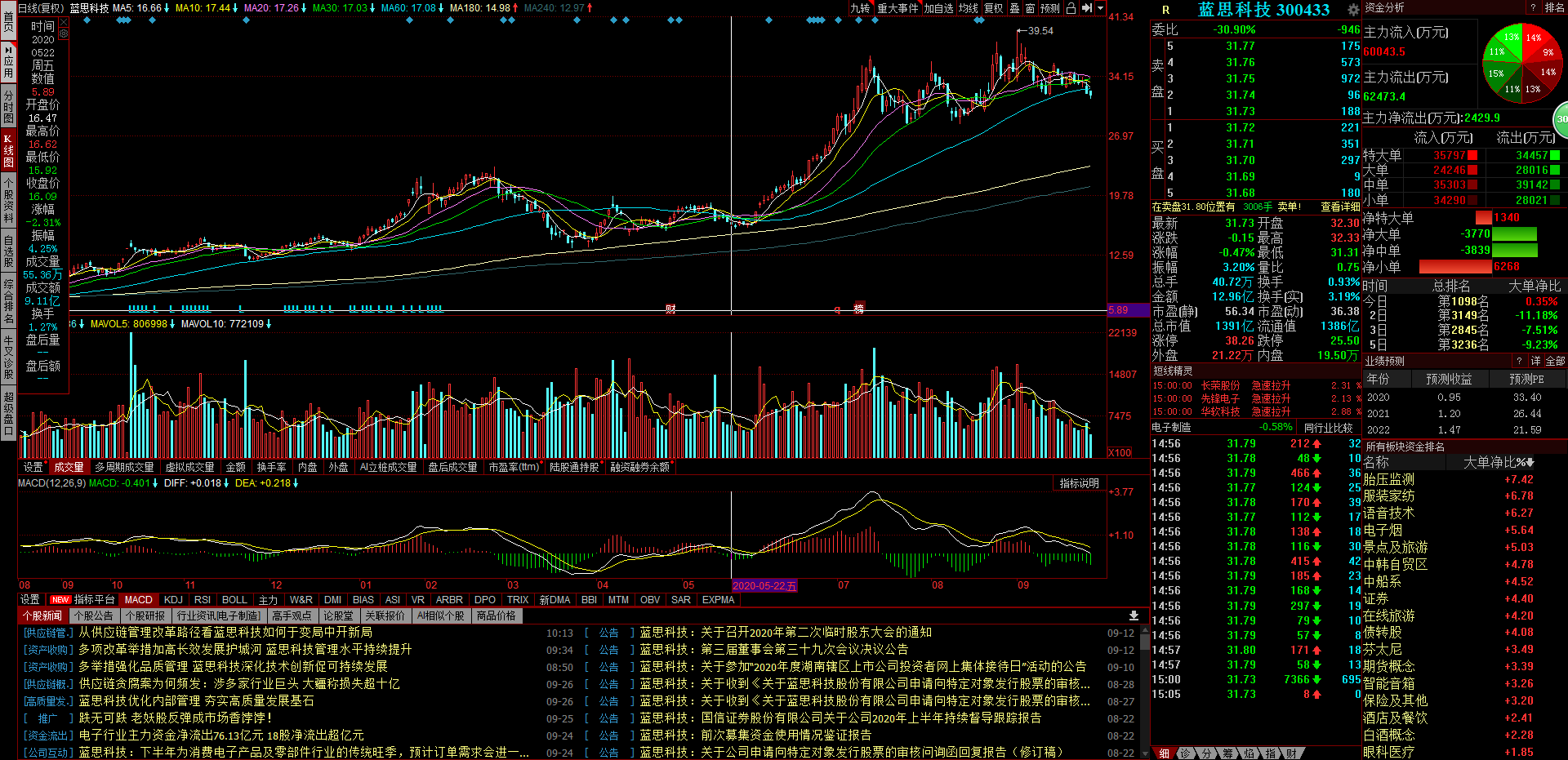This screenshot has width=1568, height=760.
Task: Select bottom 筹 tab
Action: [x=1227, y=753]
